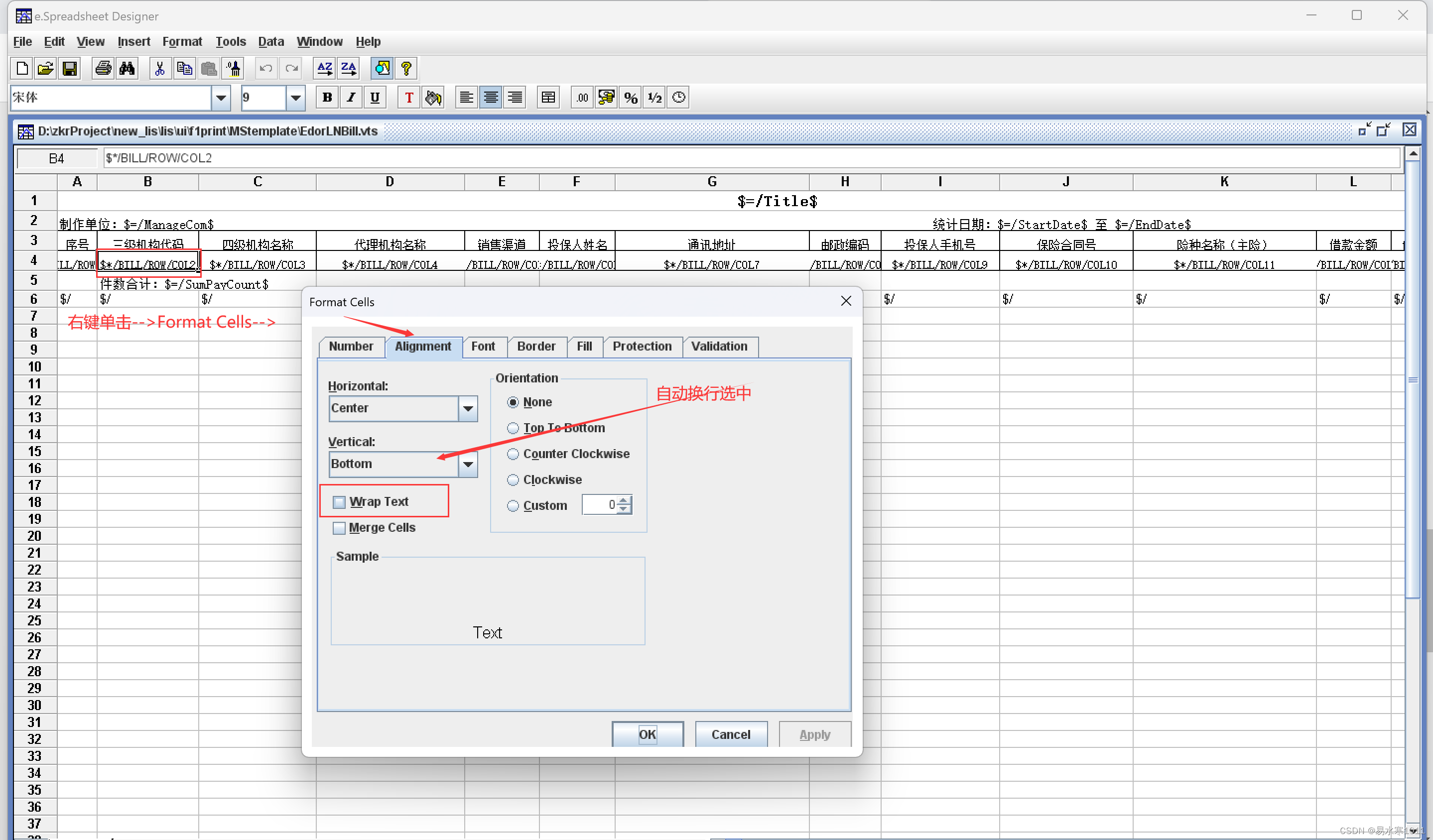Open the font color tool
Viewport: 1433px width, 840px height.
[408, 97]
